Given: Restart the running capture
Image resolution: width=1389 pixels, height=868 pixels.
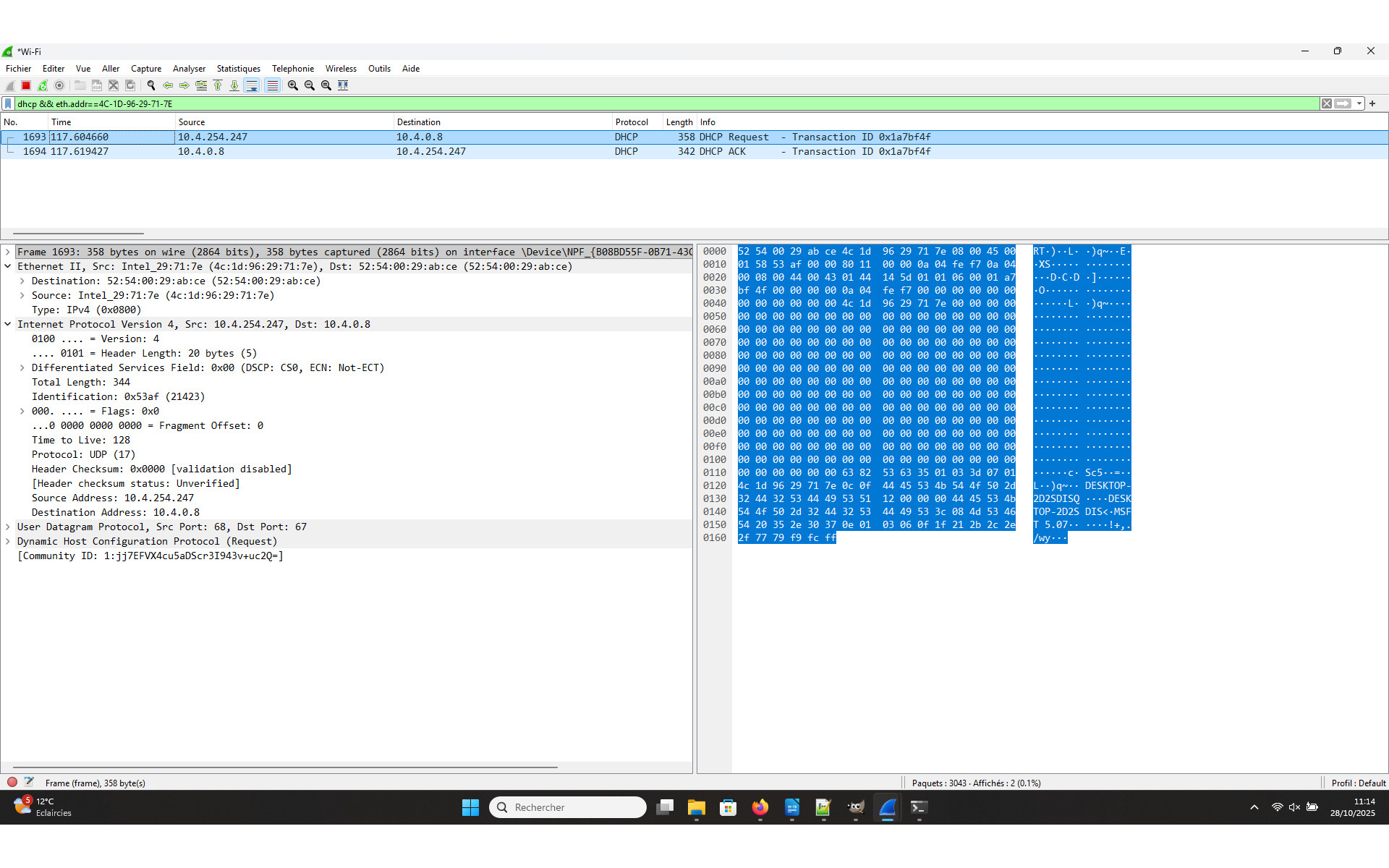Looking at the screenshot, I should pos(43,85).
